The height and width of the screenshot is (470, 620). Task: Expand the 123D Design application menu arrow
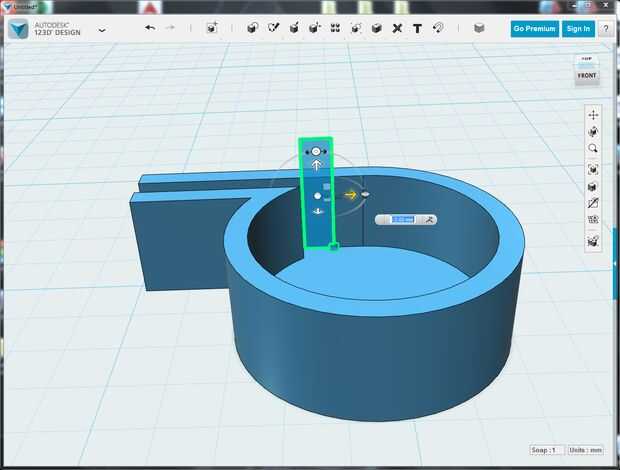coord(102,30)
